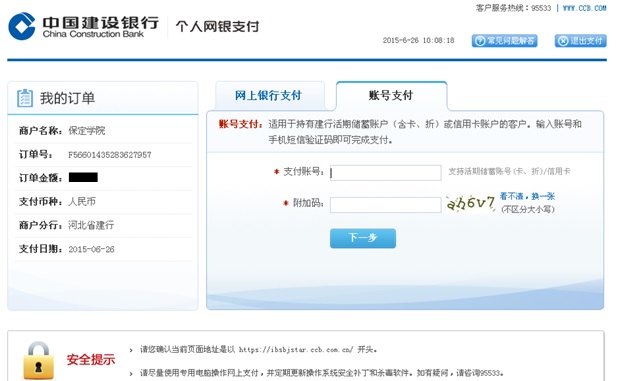This screenshot has height=381, width=617.
Task: Click the 退出支付 button
Action: [581, 41]
